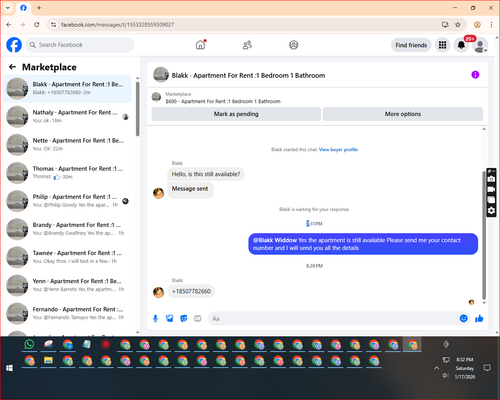
Task: Go back from Marketplace with the arrow
Action: 13,67
